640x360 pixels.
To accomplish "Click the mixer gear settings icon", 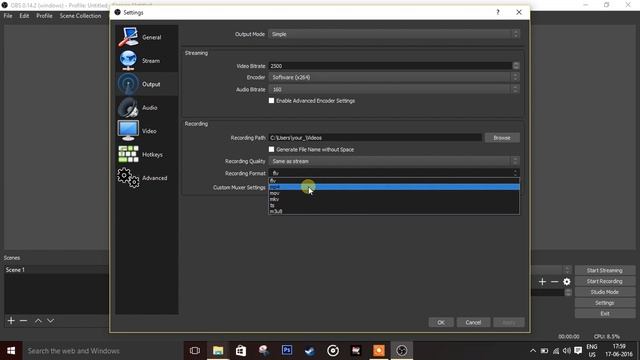I will (567, 282).
